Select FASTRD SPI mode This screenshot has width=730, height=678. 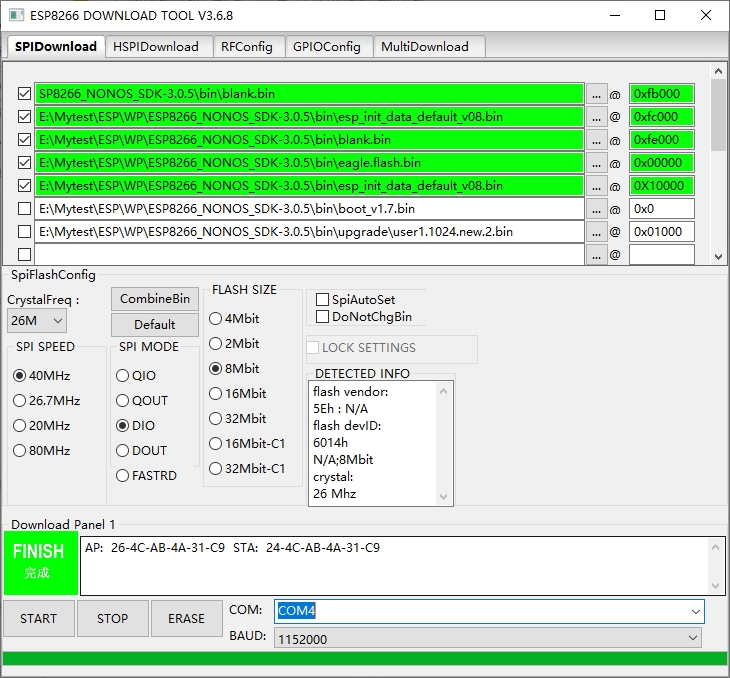click(147, 475)
